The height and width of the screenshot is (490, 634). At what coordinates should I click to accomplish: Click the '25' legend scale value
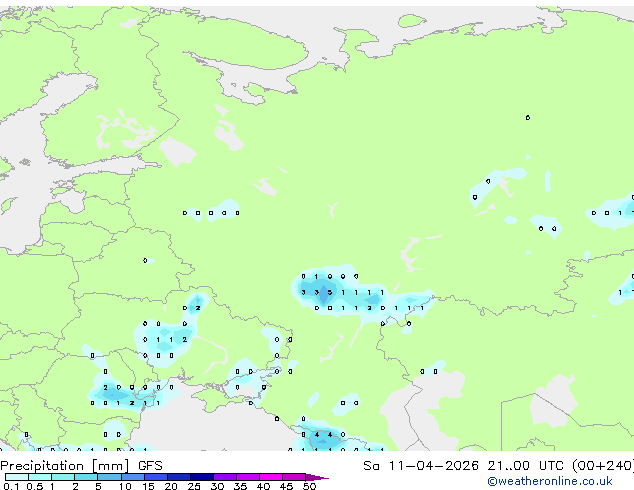tap(194, 486)
